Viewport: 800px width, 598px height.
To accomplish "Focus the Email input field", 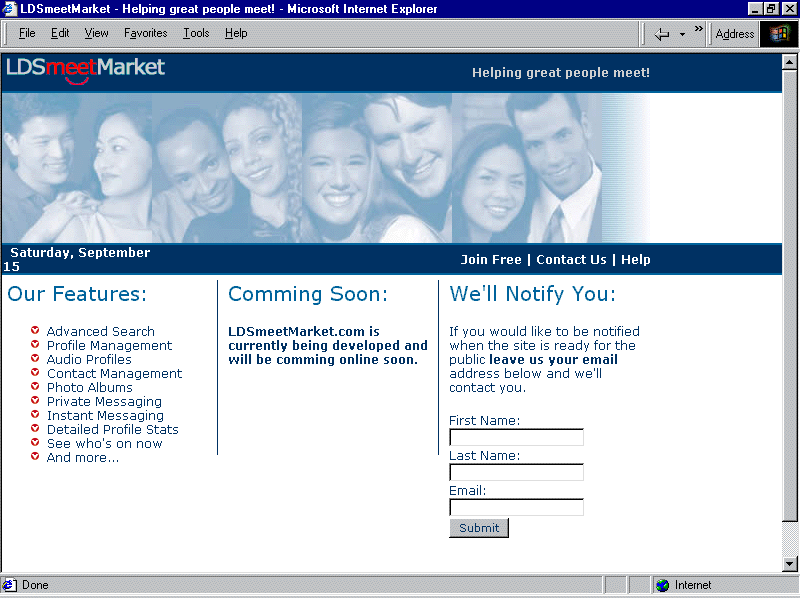I will coord(516,507).
